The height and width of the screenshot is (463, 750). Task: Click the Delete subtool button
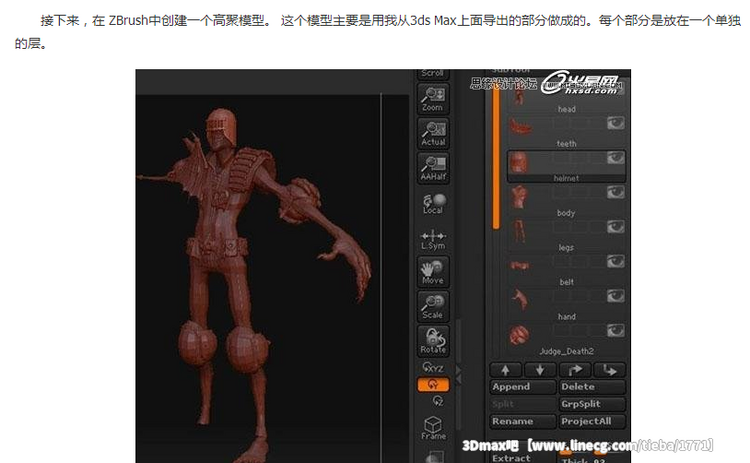tap(592, 387)
